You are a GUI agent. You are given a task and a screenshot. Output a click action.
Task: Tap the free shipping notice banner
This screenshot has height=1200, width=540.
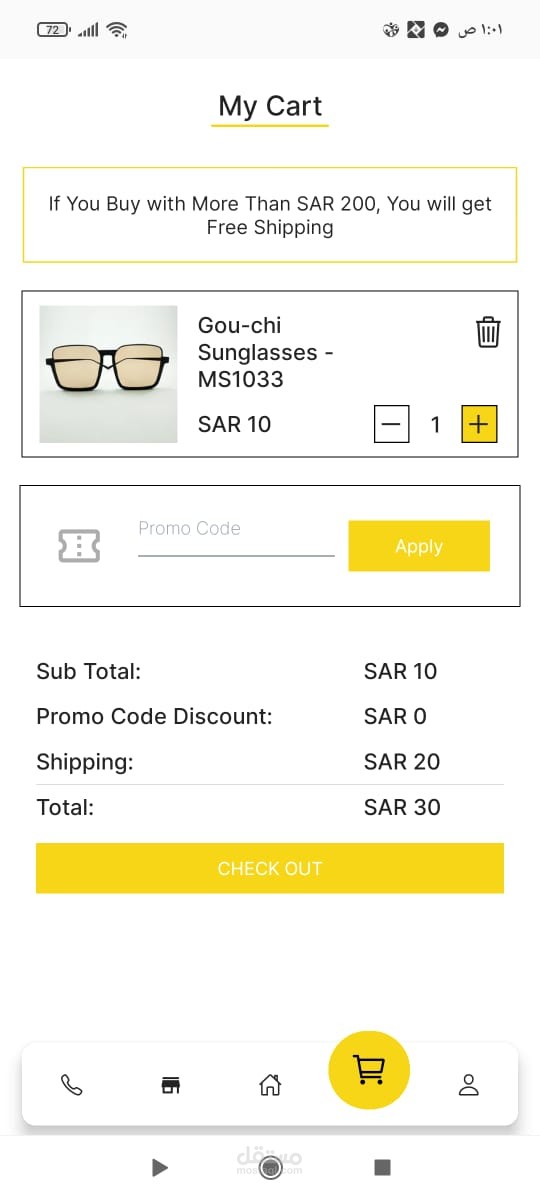pos(270,215)
